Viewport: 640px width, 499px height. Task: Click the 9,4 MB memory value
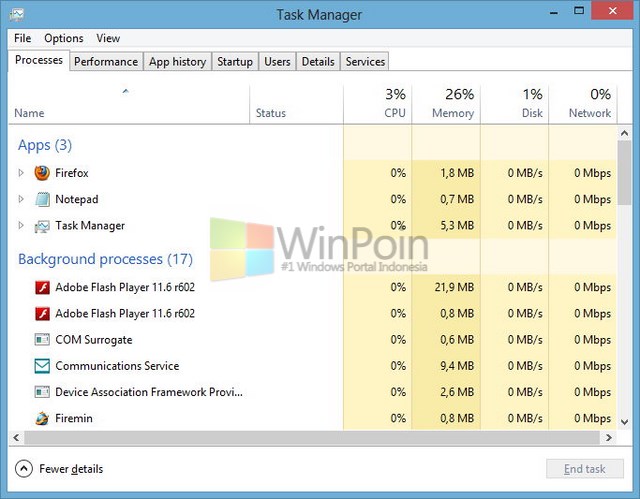point(457,366)
